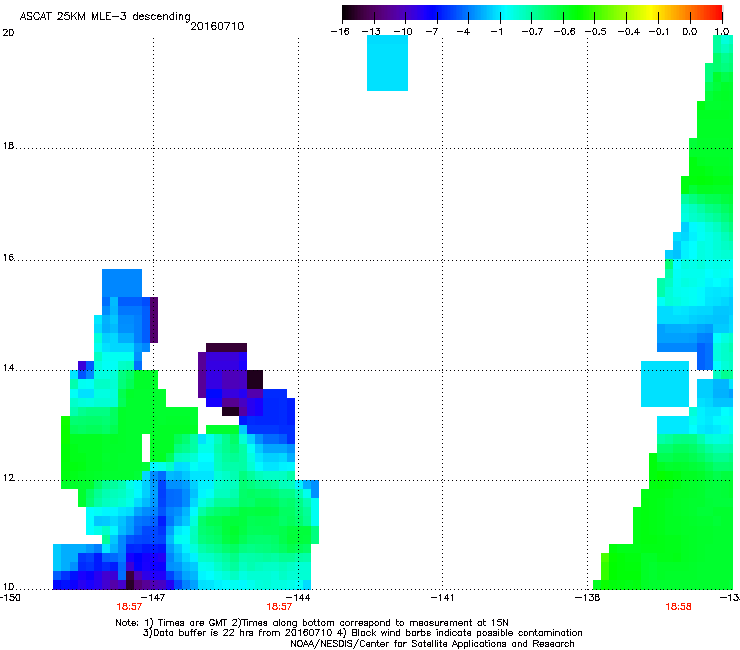Click the color bar label -4
The height and width of the screenshot is (650, 740).
[463, 32]
